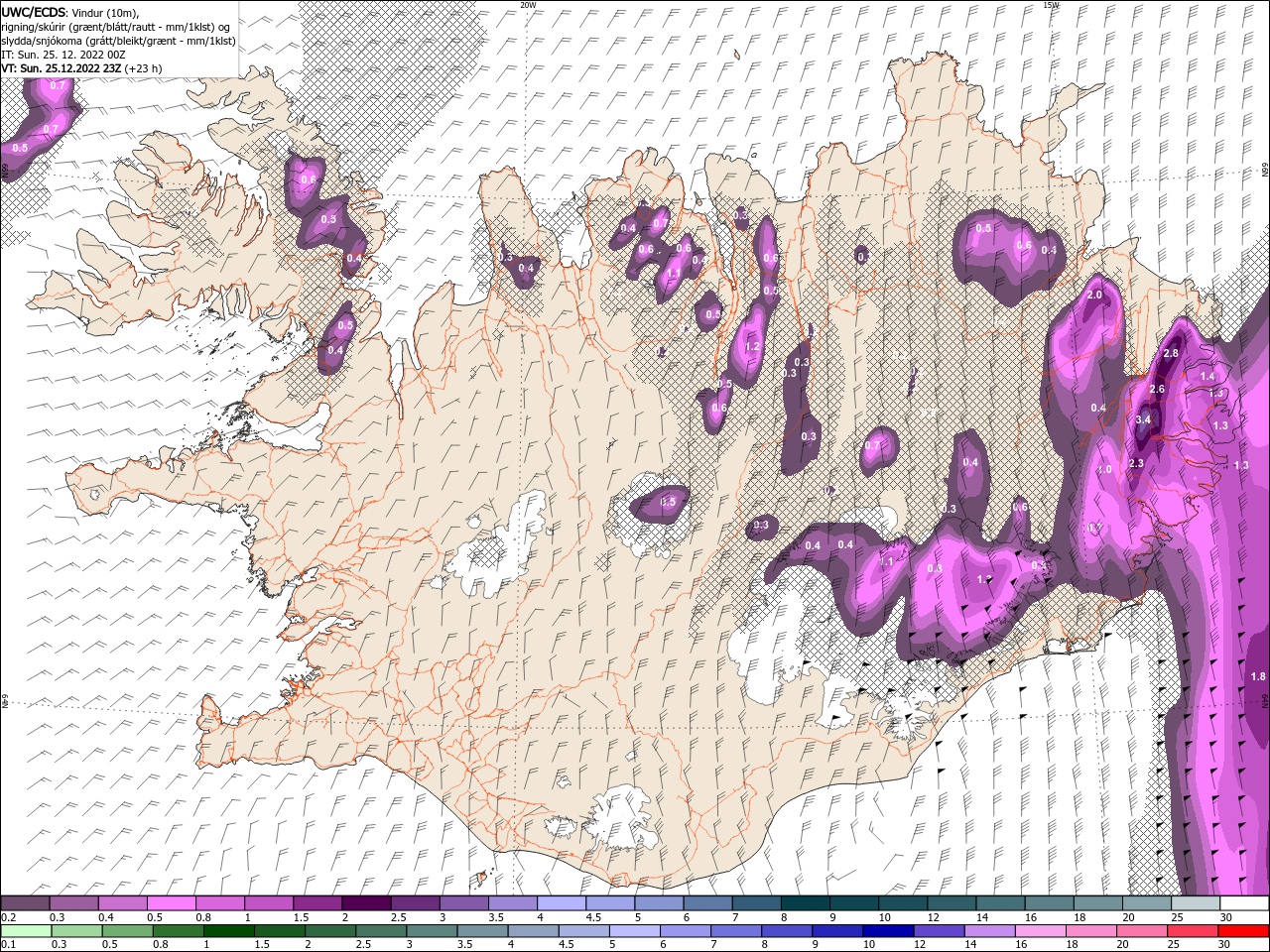Screen dimensions: 1270x952
Task: Click the pale green swatch between 0.1 and 0.3
Action: [x=26, y=931]
